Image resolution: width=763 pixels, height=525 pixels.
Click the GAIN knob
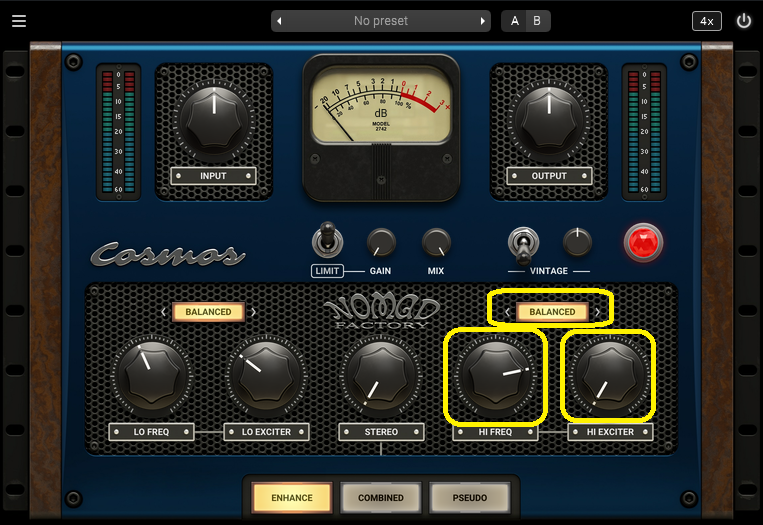click(381, 242)
